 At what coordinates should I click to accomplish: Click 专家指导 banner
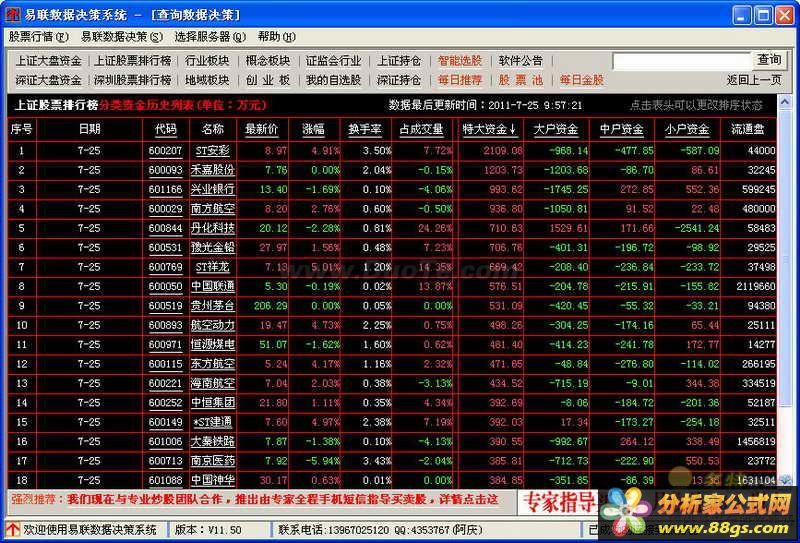560,502
